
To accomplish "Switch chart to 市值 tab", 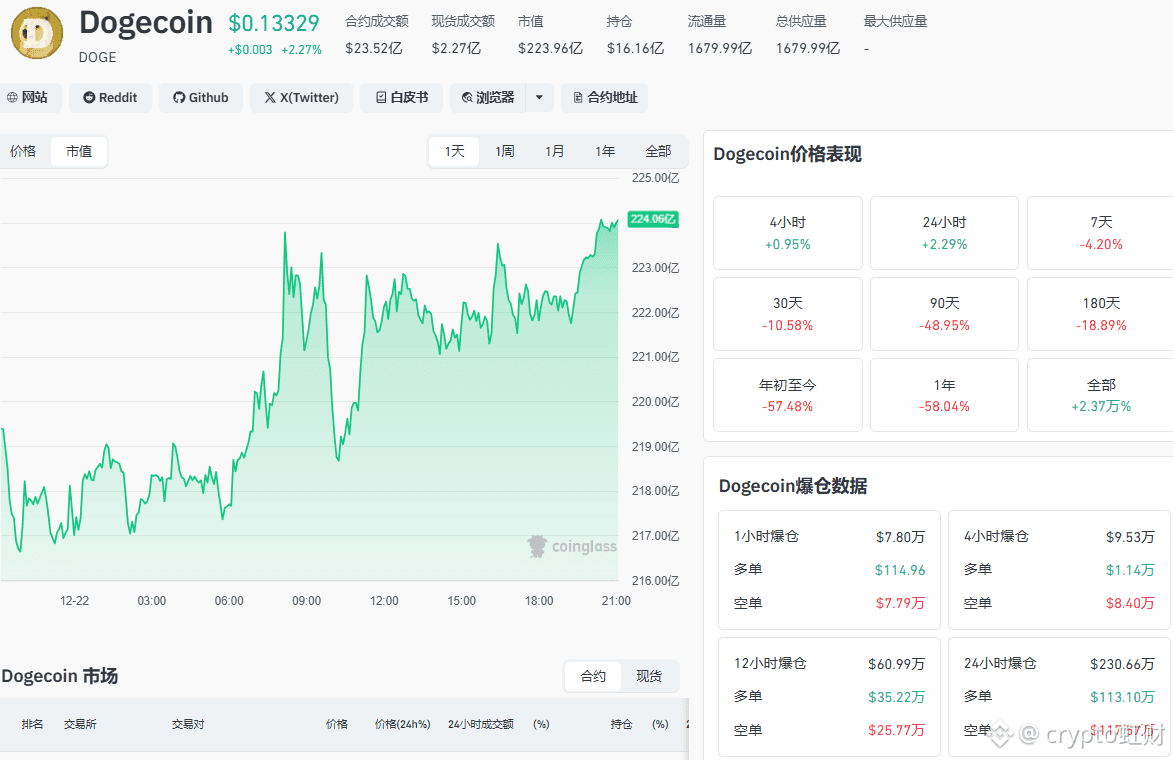I will pos(79,151).
